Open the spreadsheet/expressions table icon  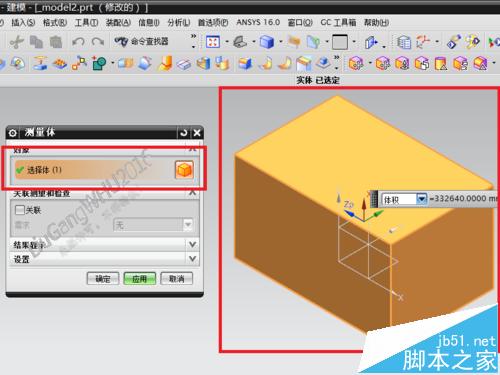pos(404,42)
